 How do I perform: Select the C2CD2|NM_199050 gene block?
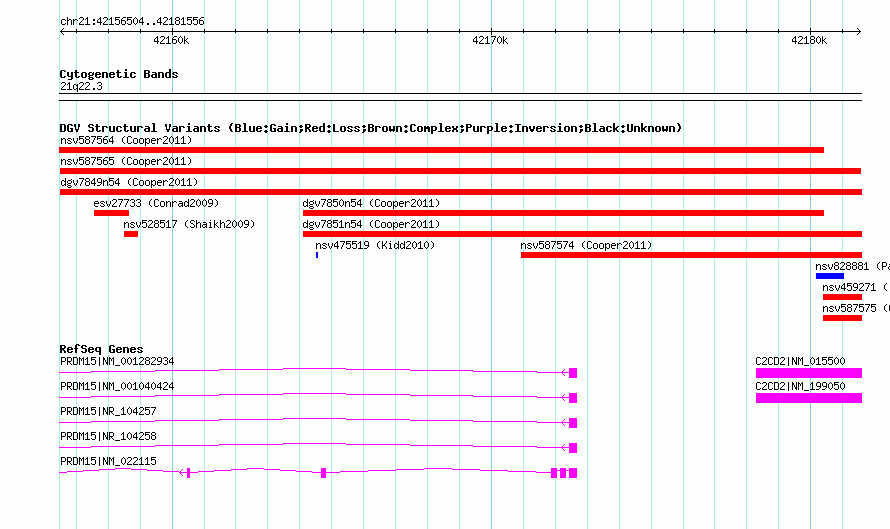809,398
